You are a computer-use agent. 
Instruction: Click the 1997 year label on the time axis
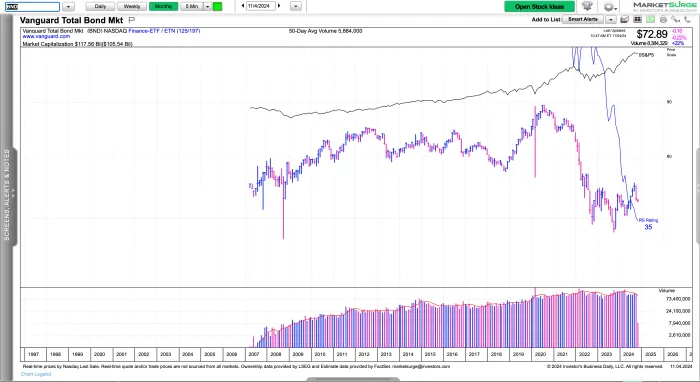pos(33,354)
